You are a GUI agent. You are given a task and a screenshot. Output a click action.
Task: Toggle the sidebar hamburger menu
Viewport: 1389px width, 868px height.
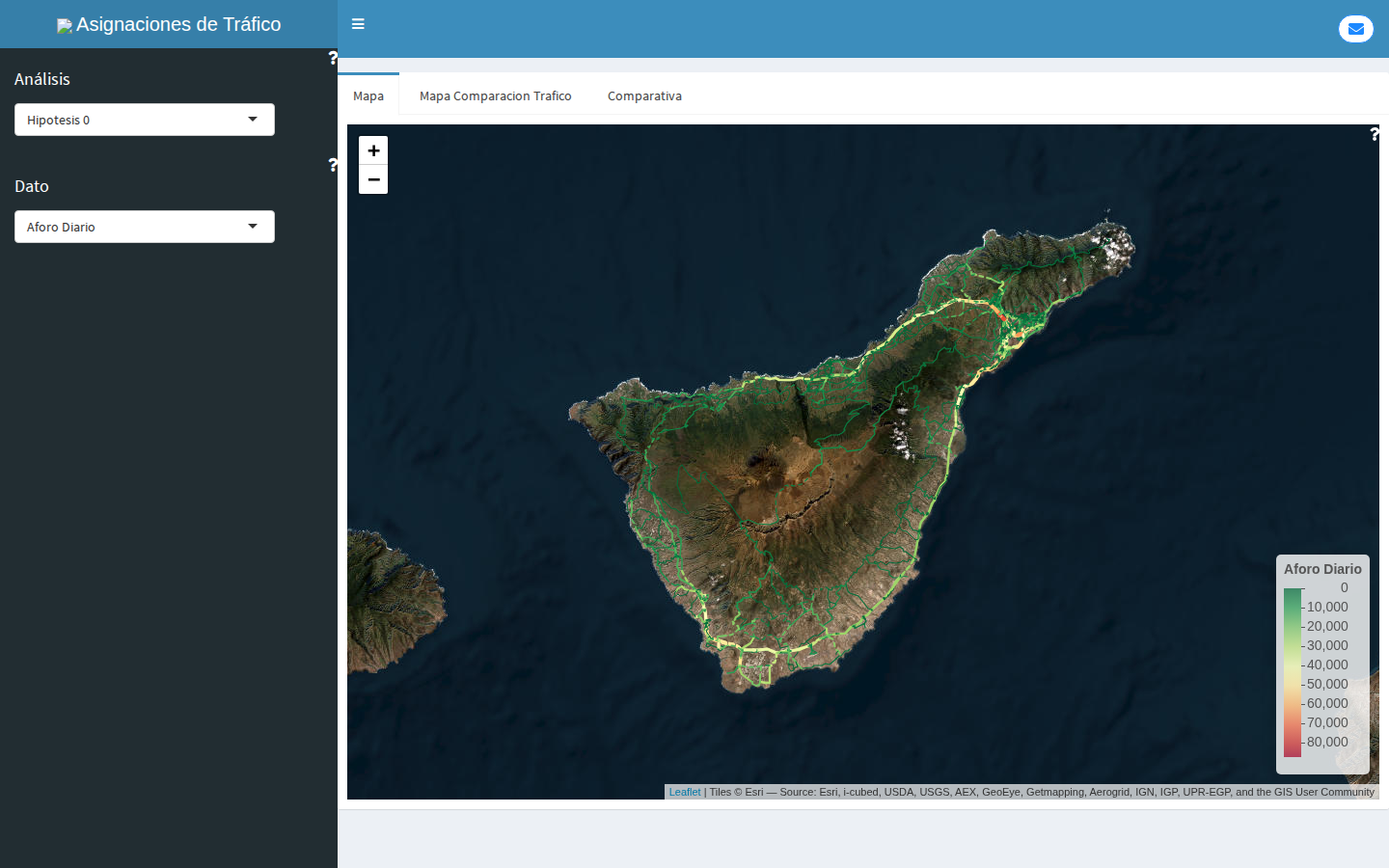pos(358,24)
